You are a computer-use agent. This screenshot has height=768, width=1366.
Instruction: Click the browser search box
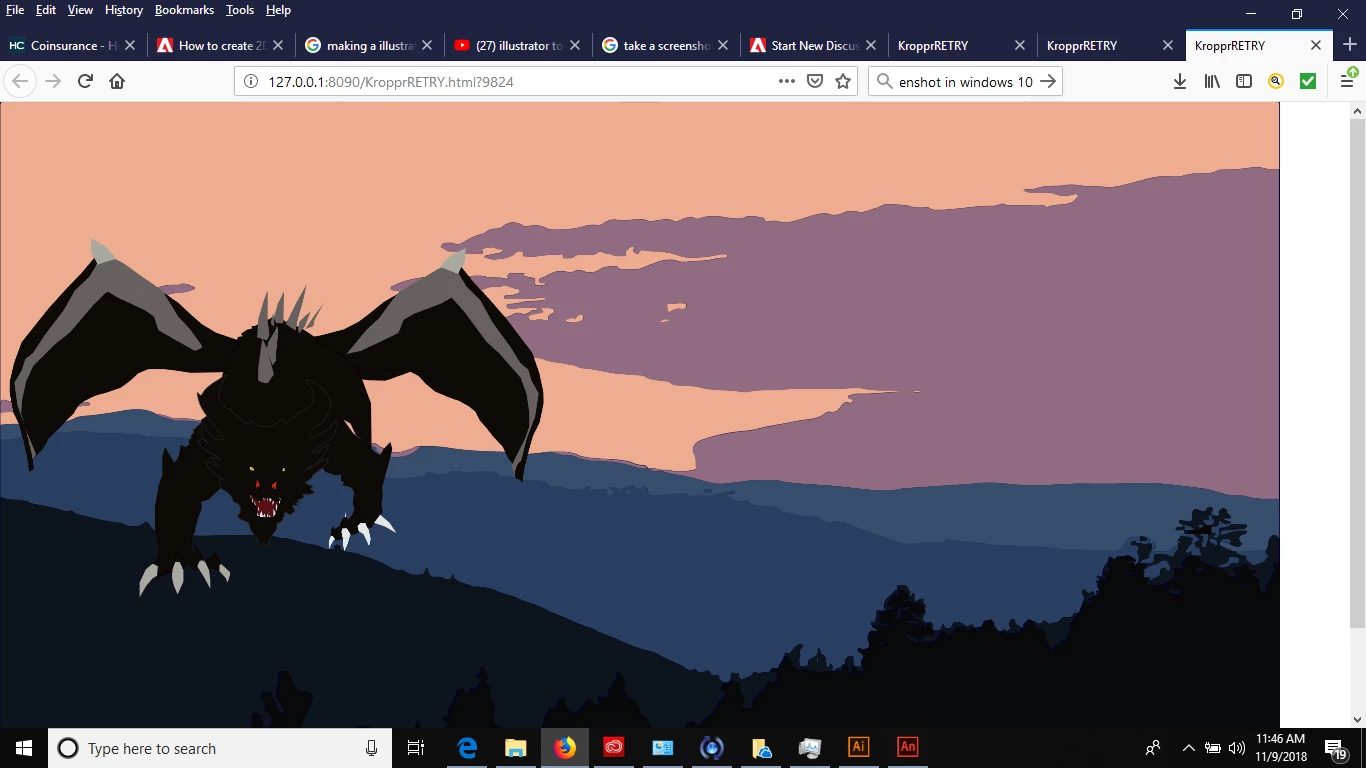click(964, 82)
